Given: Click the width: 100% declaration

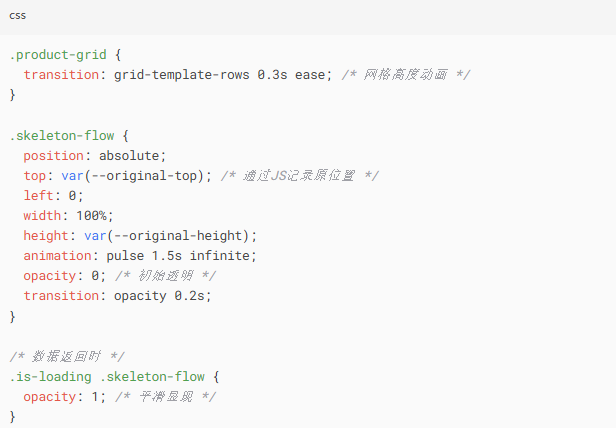Looking at the screenshot, I should (68, 216).
